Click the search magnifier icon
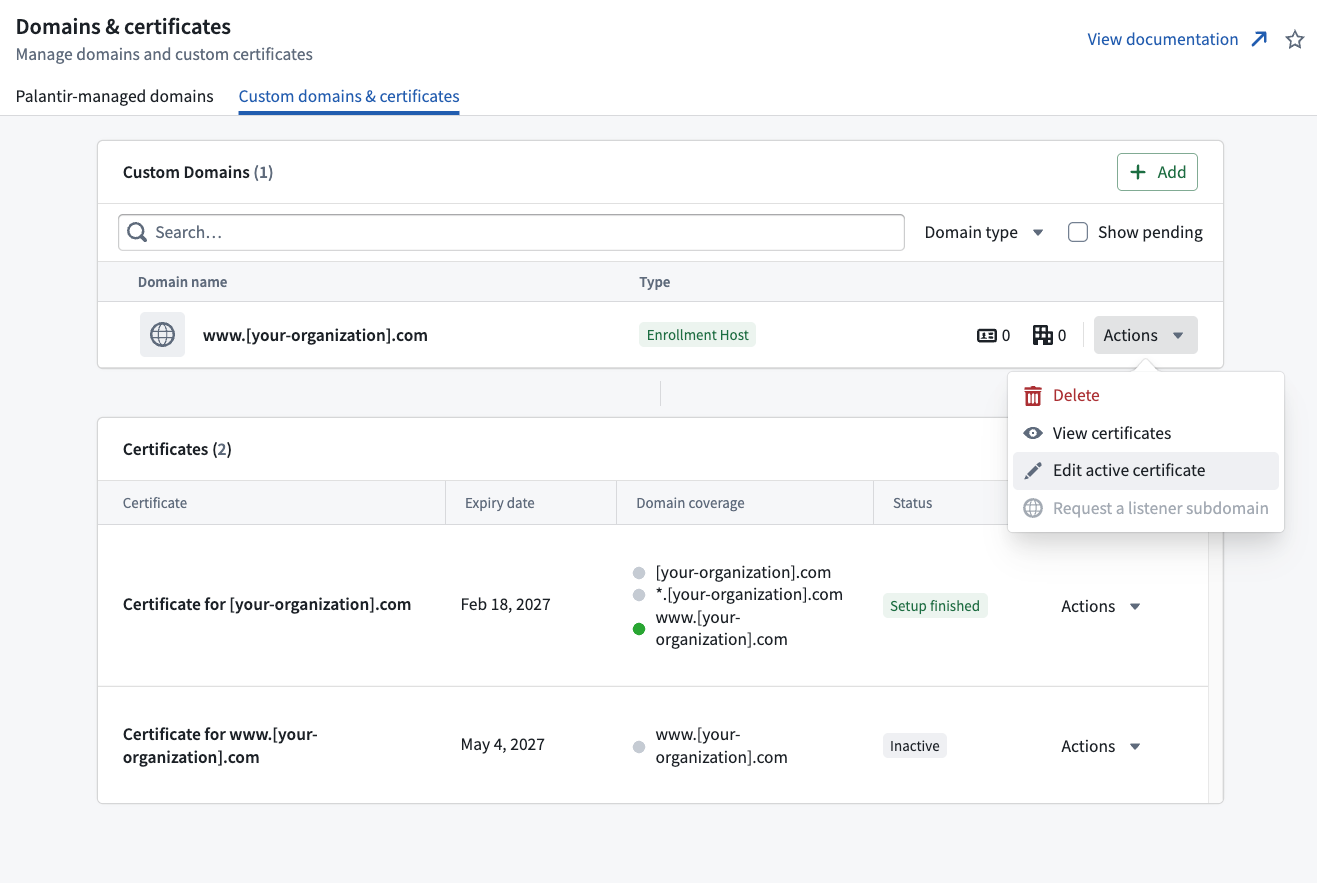This screenshot has width=1317, height=883. (x=137, y=232)
